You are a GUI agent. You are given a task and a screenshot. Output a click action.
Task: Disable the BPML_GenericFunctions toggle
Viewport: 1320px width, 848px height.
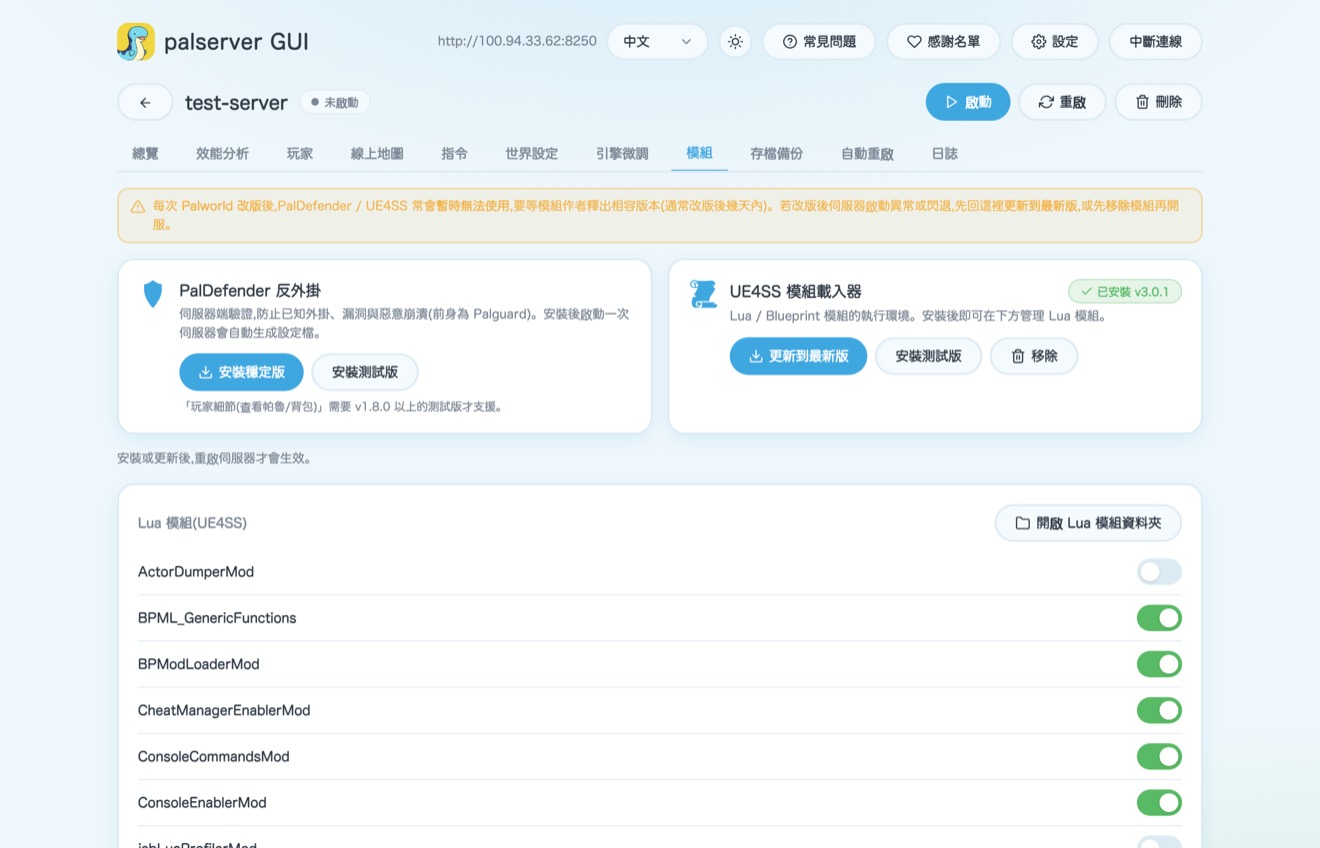(1159, 618)
